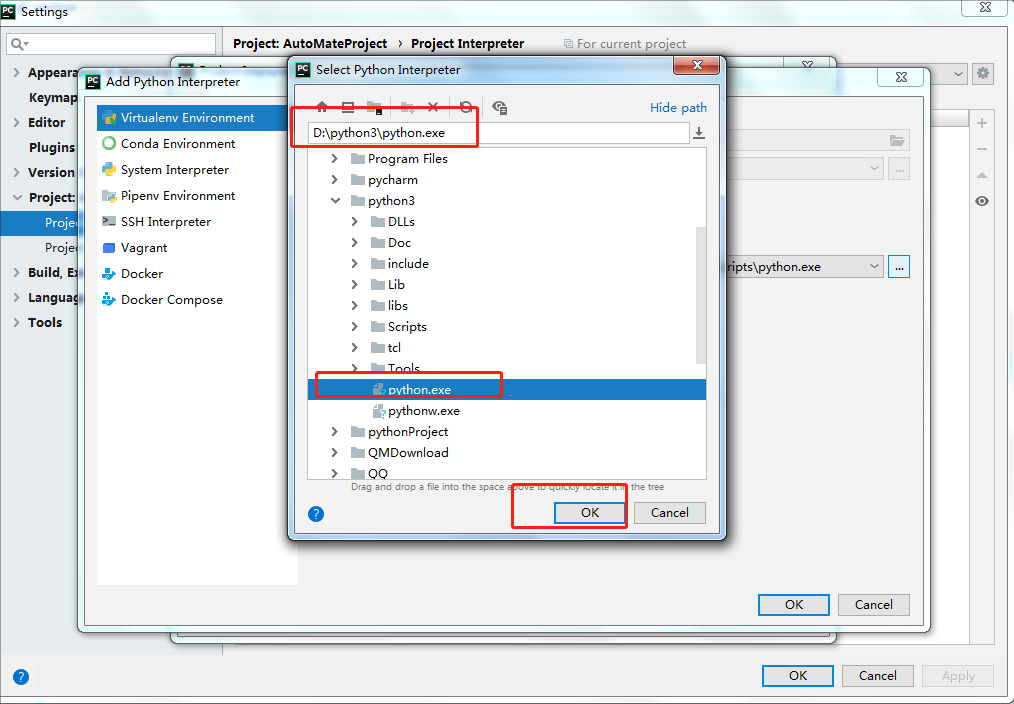Refresh the file tree
The height and width of the screenshot is (704, 1014).
(466, 107)
